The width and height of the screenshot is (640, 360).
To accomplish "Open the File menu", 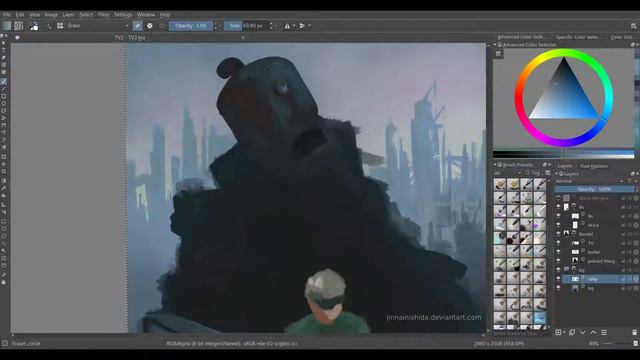I will [7, 15].
